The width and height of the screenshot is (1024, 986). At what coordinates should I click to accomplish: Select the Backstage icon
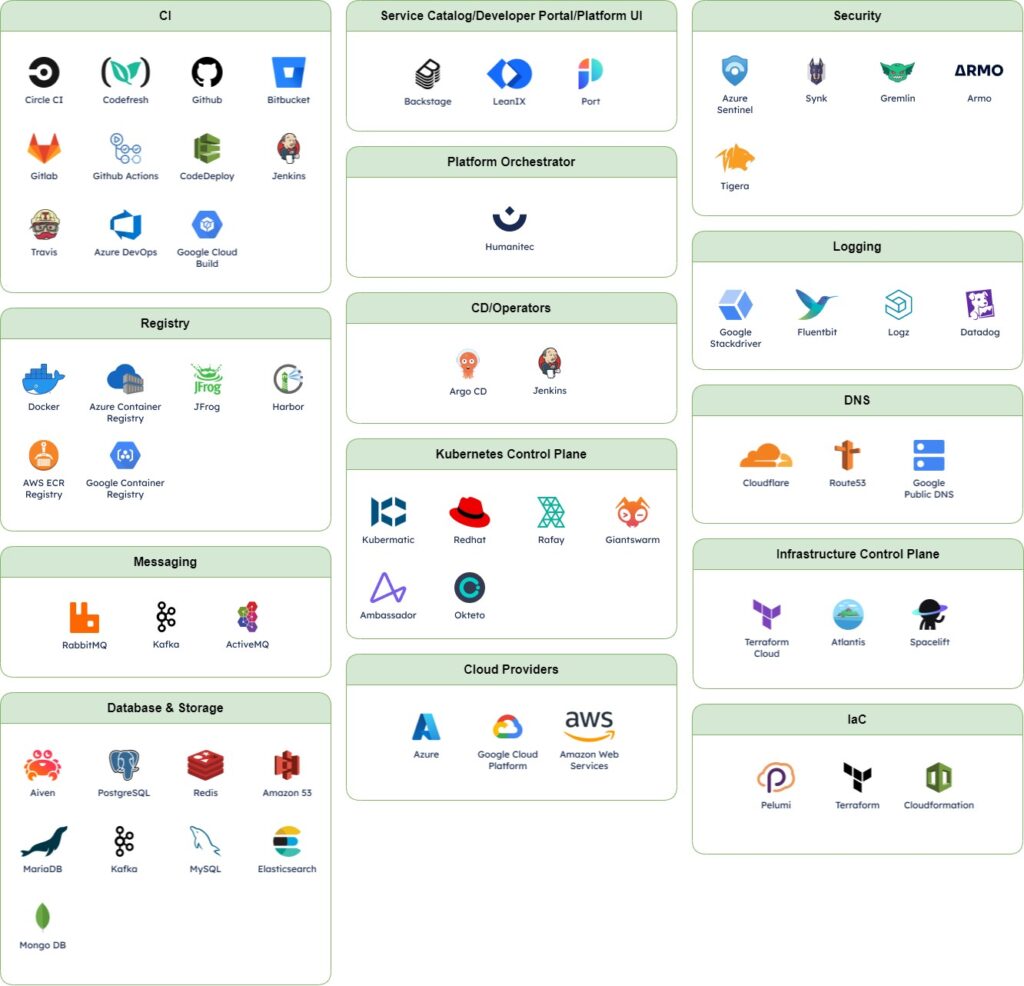(428, 74)
